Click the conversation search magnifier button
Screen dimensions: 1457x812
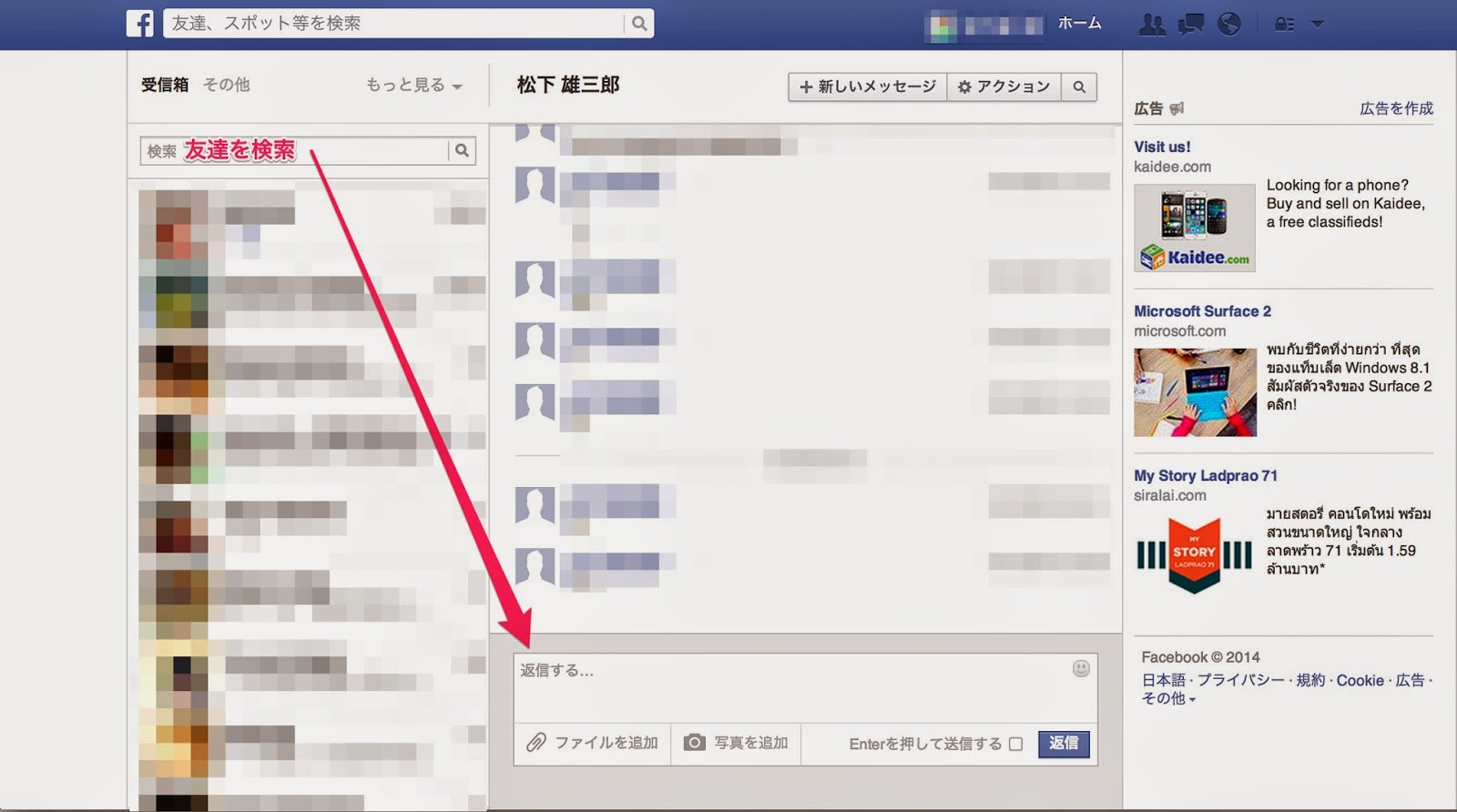point(1079,86)
